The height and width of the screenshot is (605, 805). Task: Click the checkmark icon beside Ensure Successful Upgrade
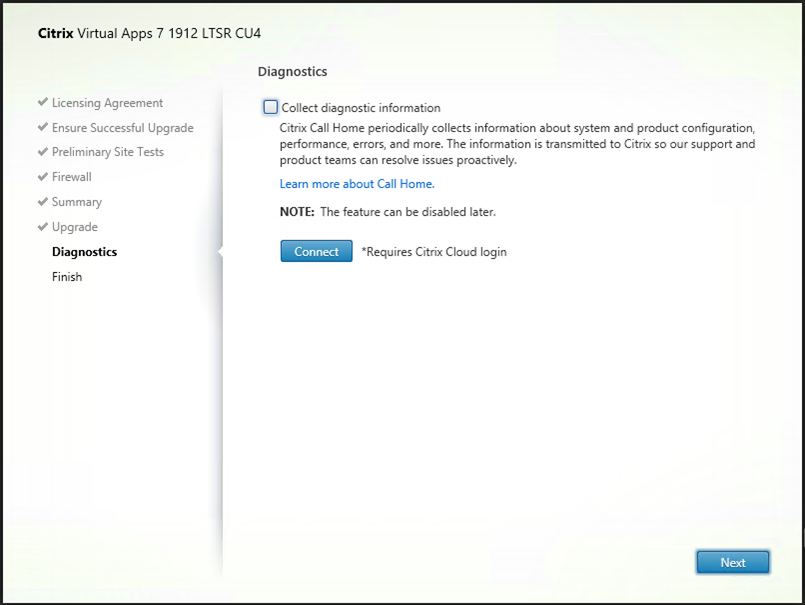pyautogui.click(x=43, y=127)
